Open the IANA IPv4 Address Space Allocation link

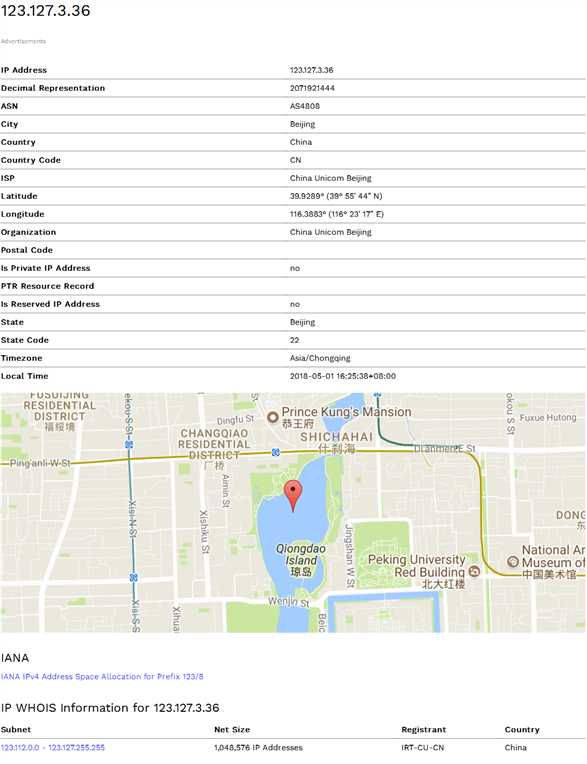102,676
